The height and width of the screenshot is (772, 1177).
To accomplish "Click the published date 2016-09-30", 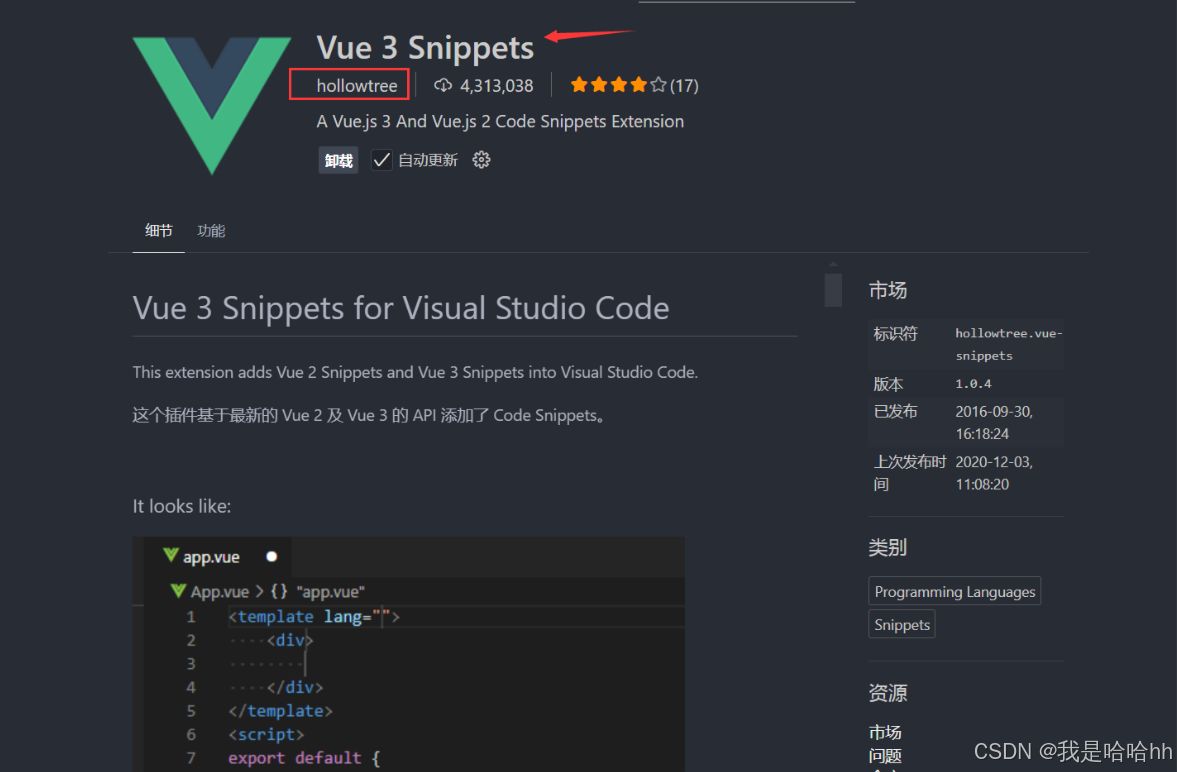I will point(993,422).
